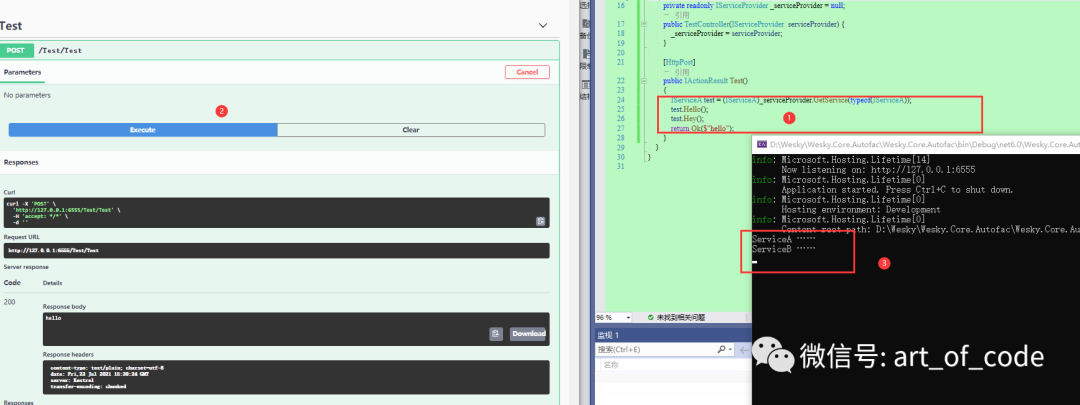Select the Parameters tab
The width and height of the screenshot is (1080, 405).
[22, 72]
